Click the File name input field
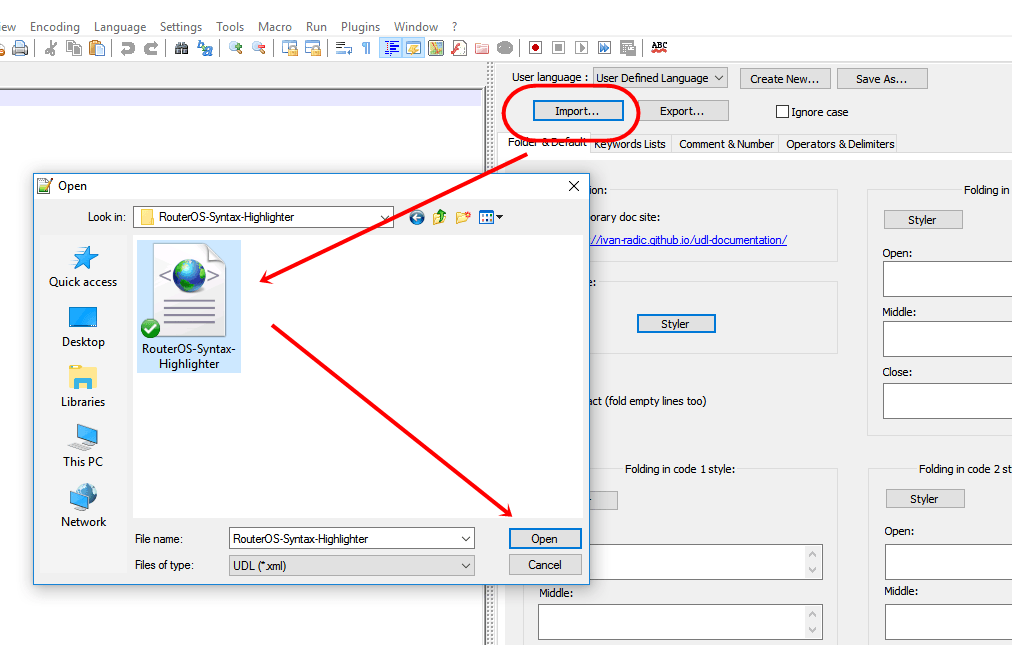Screen dimensions: 1012x645 (352, 539)
